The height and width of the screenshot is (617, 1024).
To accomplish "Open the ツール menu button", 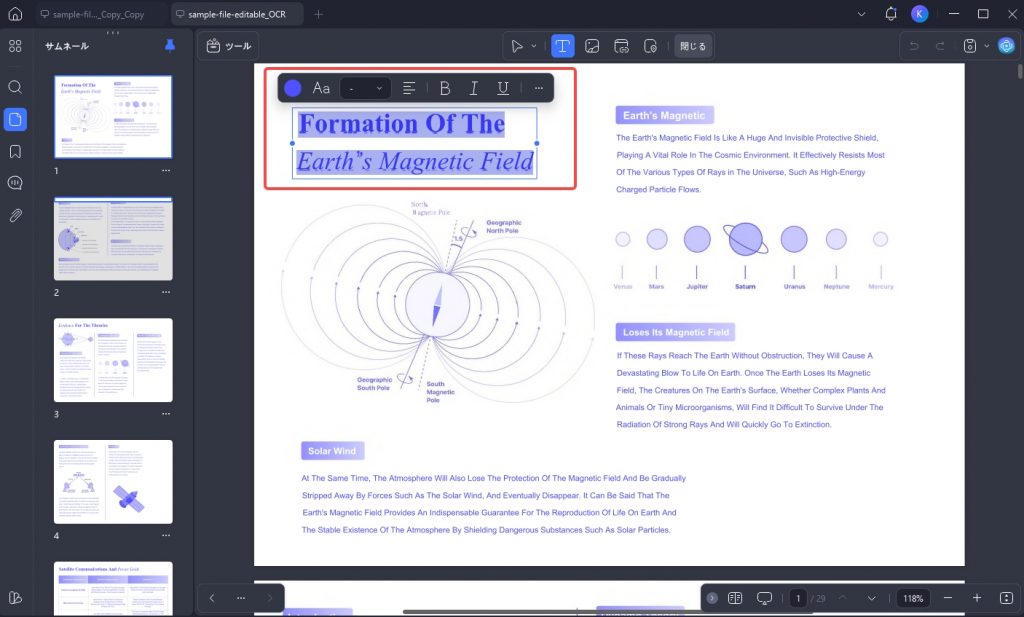I will (x=229, y=46).
